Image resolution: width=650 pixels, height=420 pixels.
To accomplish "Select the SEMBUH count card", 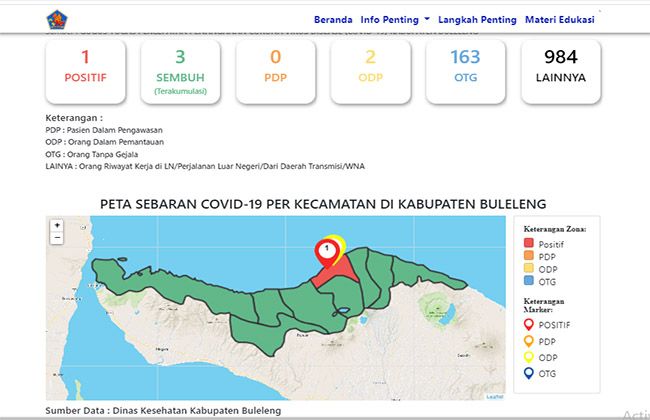I will (x=180, y=70).
